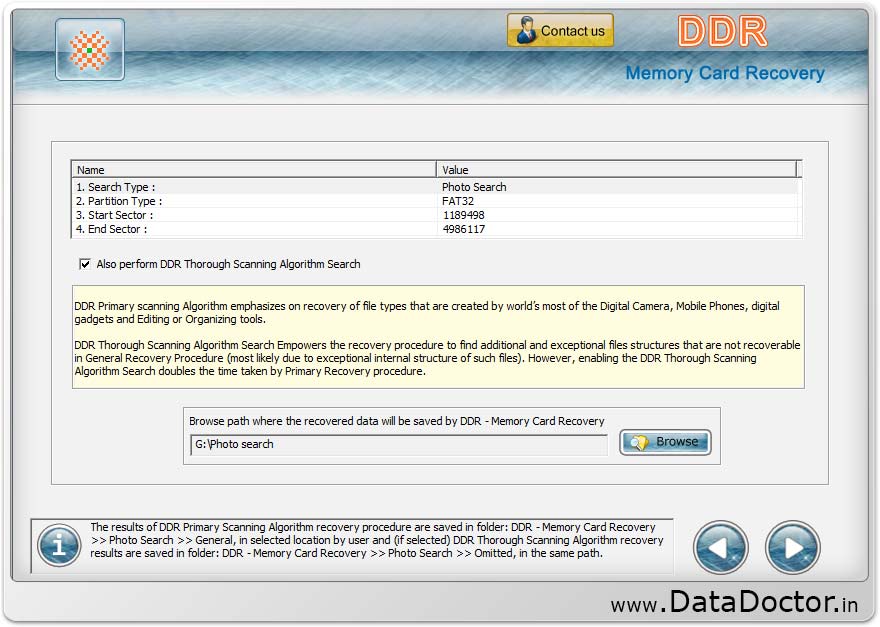
Task: Proceed with the right arrow next button
Action: [x=792, y=547]
